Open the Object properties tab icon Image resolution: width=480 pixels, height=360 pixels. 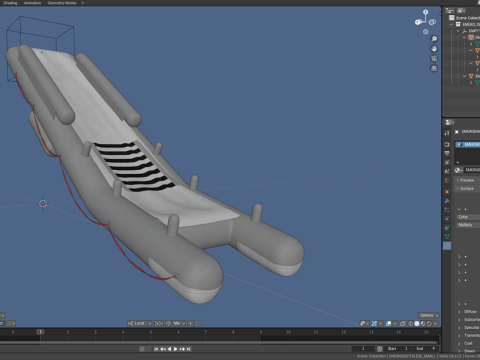pos(447,192)
